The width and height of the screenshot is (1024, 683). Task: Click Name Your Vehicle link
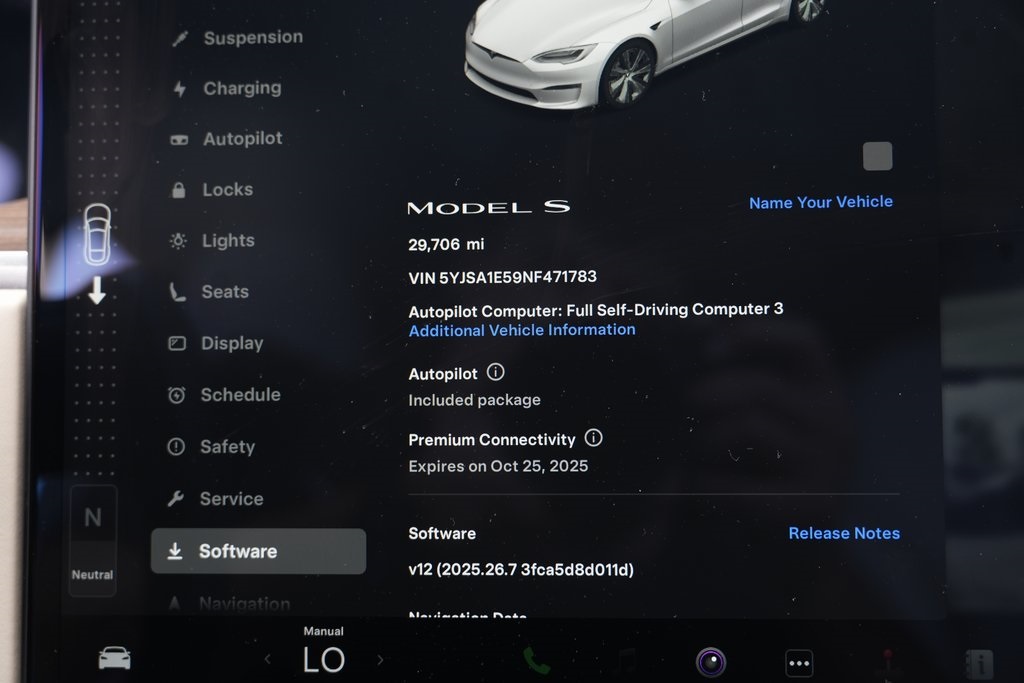(821, 202)
